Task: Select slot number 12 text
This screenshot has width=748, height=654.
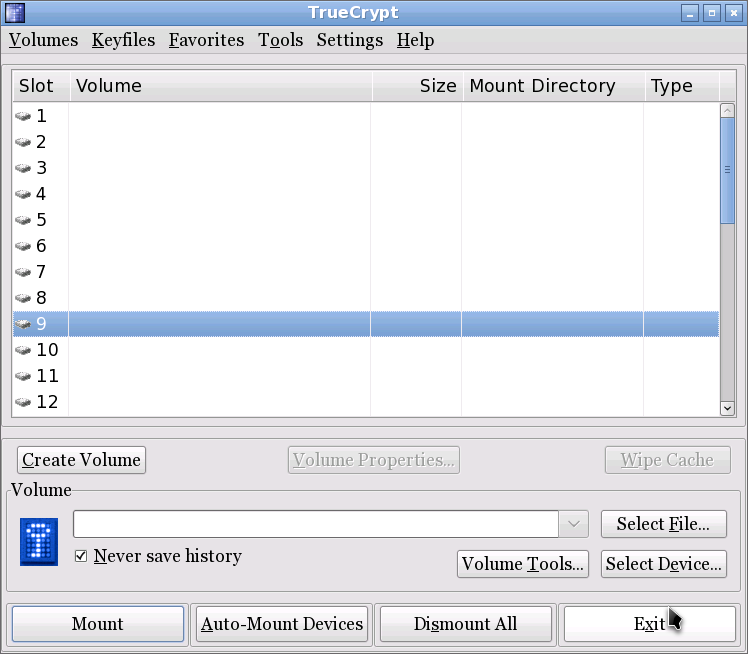Action: [x=47, y=402]
